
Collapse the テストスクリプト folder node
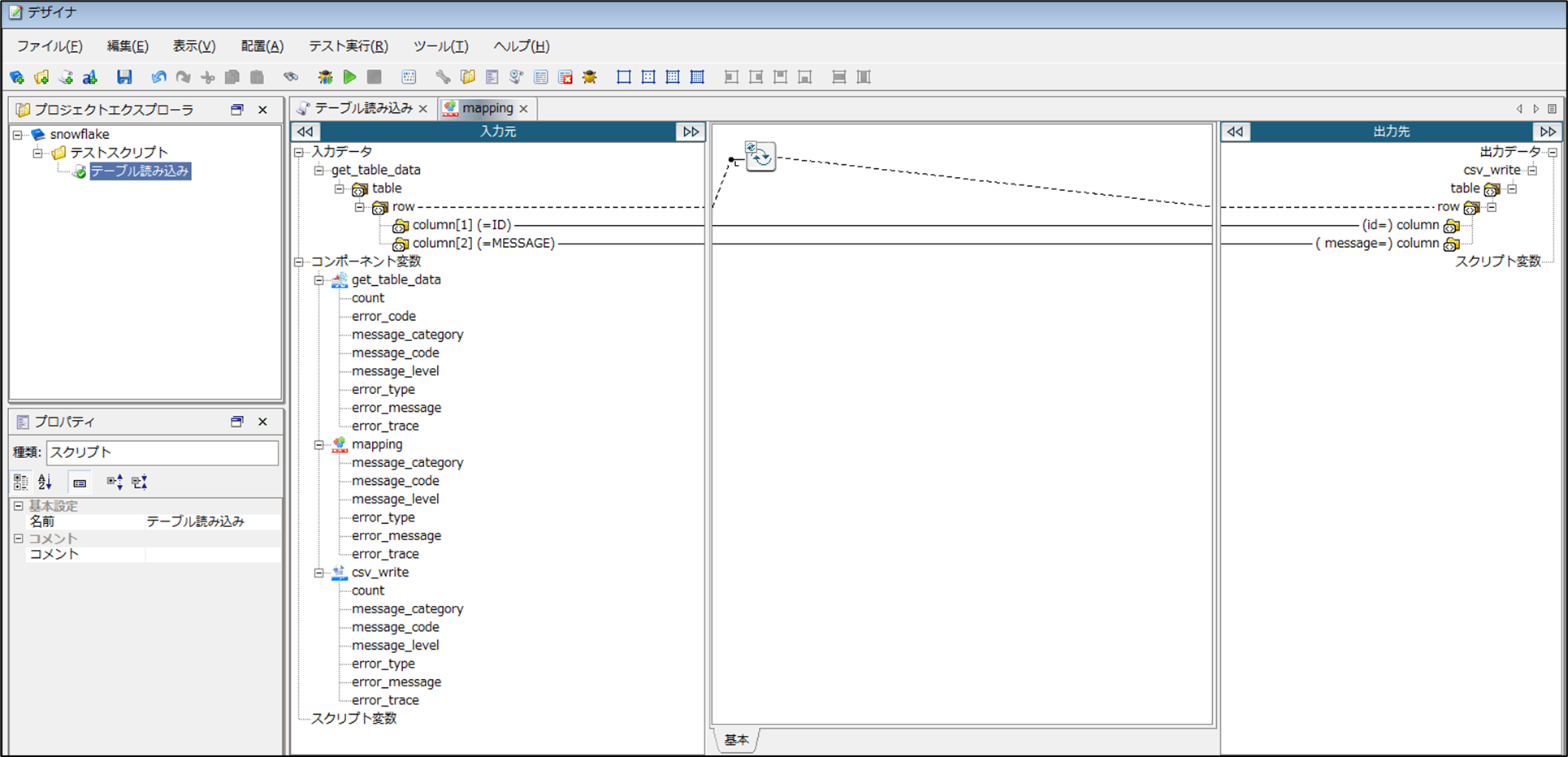click(x=37, y=153)
